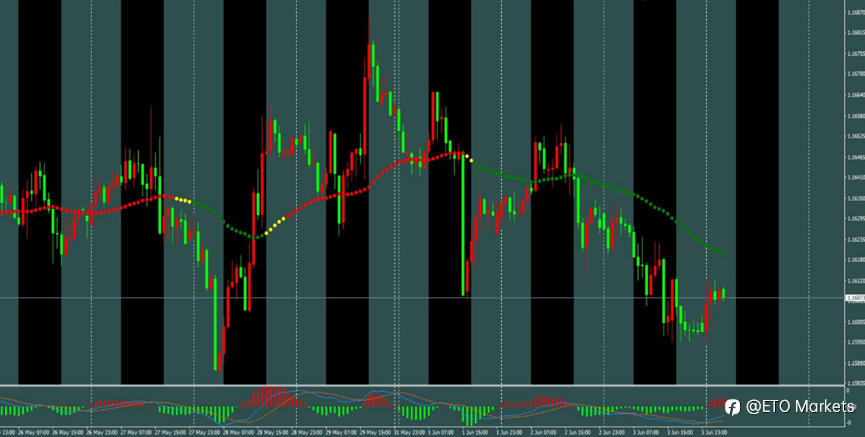865x437 pixels.
Task: Click the yellow dots of the moving average near 28 May 15:00
Action: click(276, 225)
